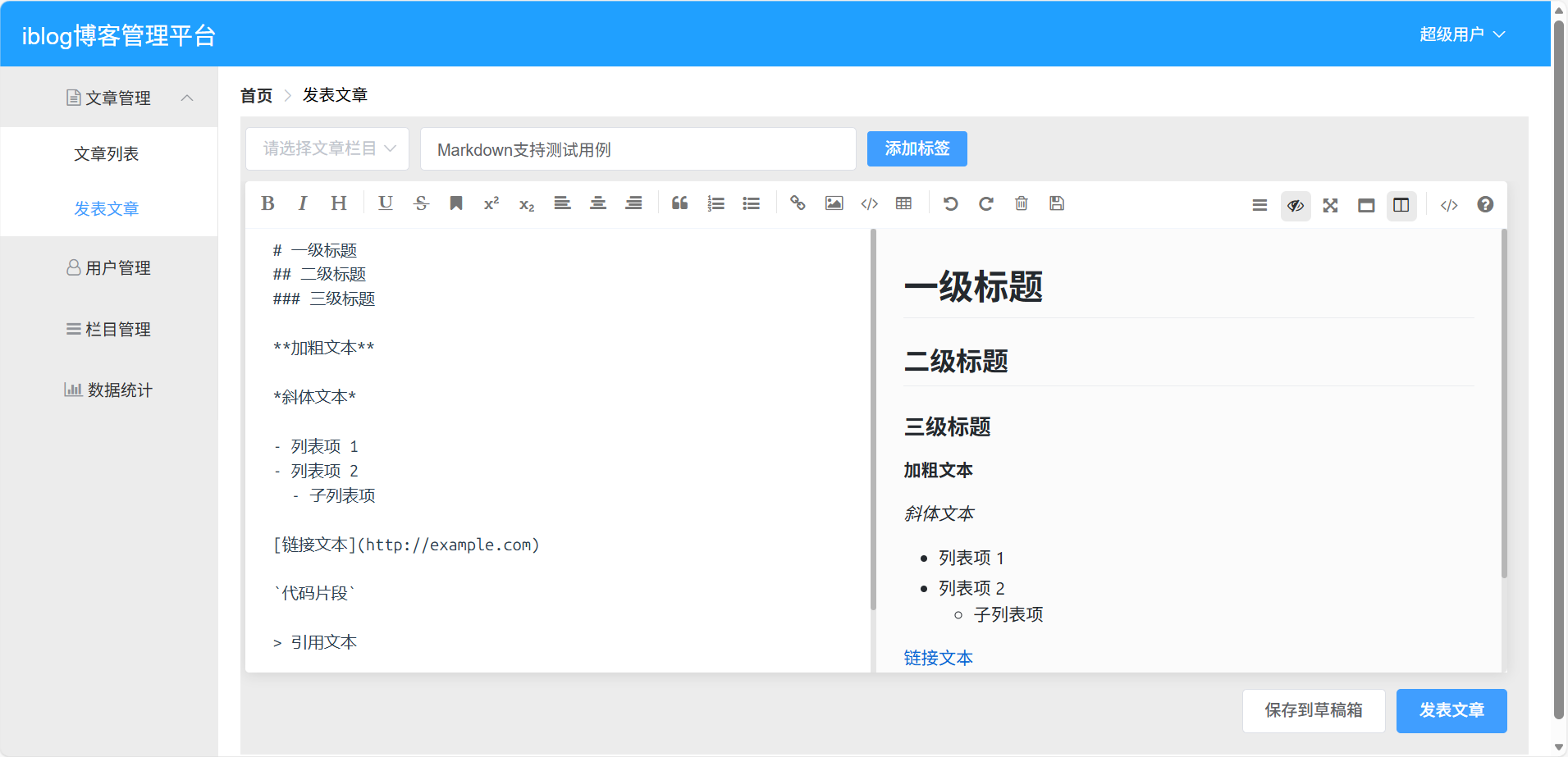Viewport: 1568px width, 757px height.
Task: Toggle reading mode window icon
Action: point(1366,205)
